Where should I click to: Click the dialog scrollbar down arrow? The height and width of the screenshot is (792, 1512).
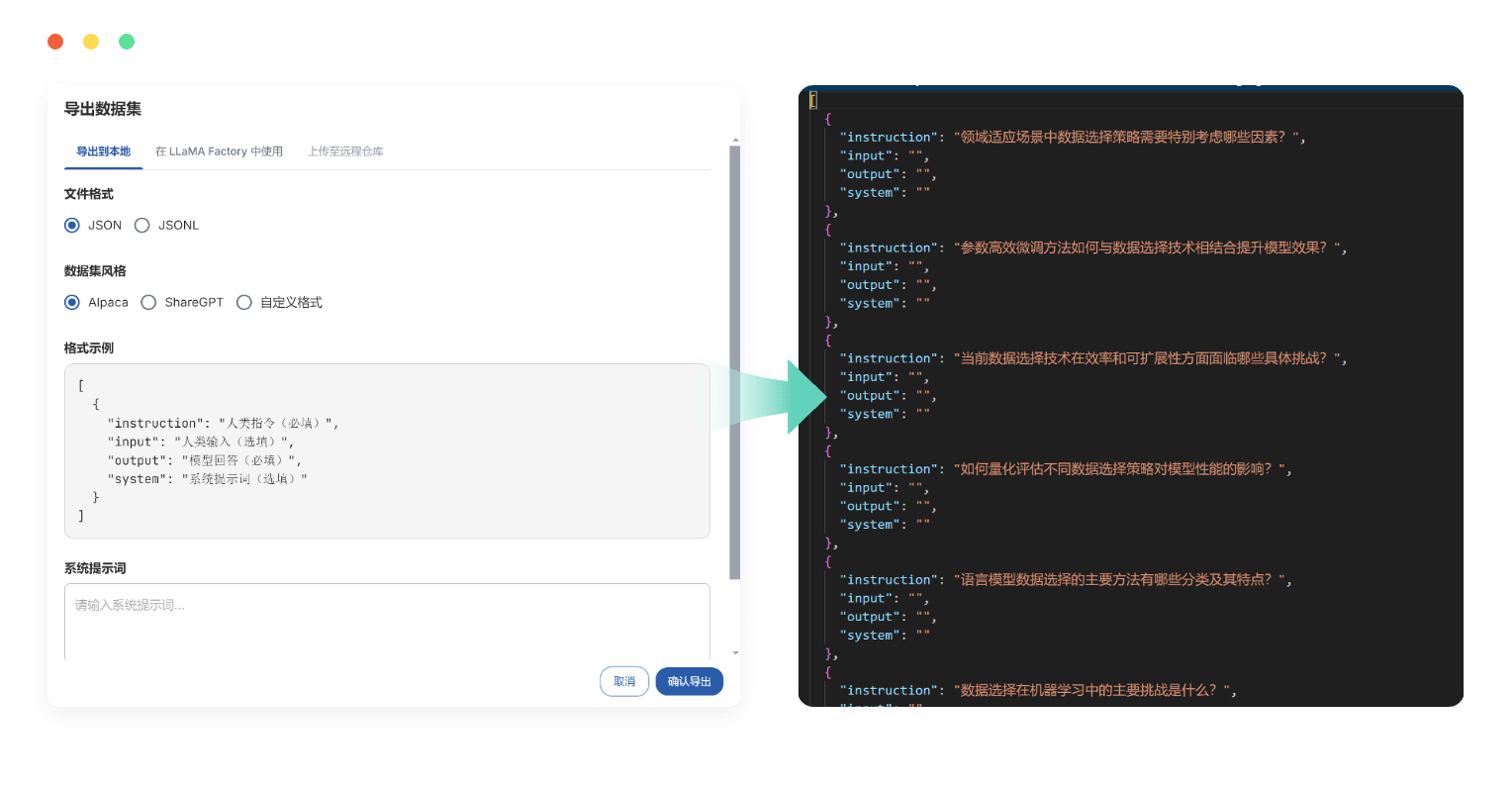(734, 653)
